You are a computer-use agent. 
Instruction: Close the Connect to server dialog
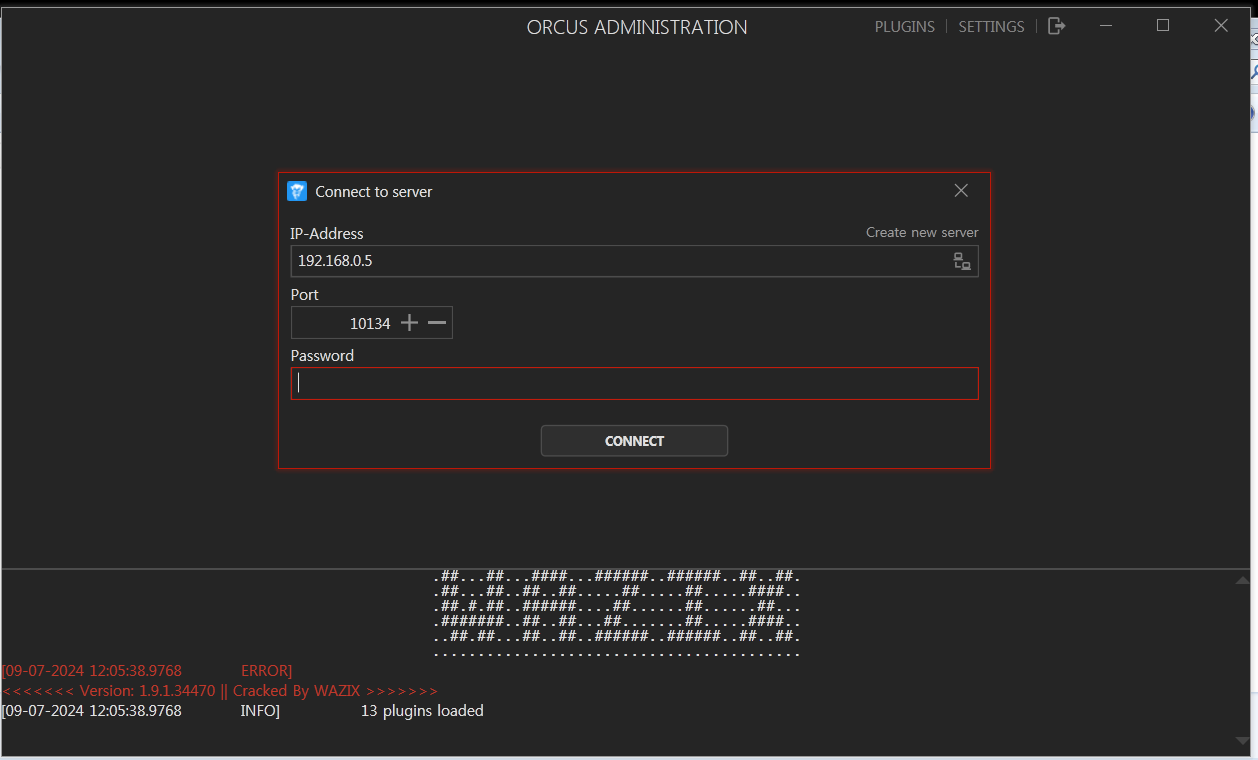click(x=961, y=190)
